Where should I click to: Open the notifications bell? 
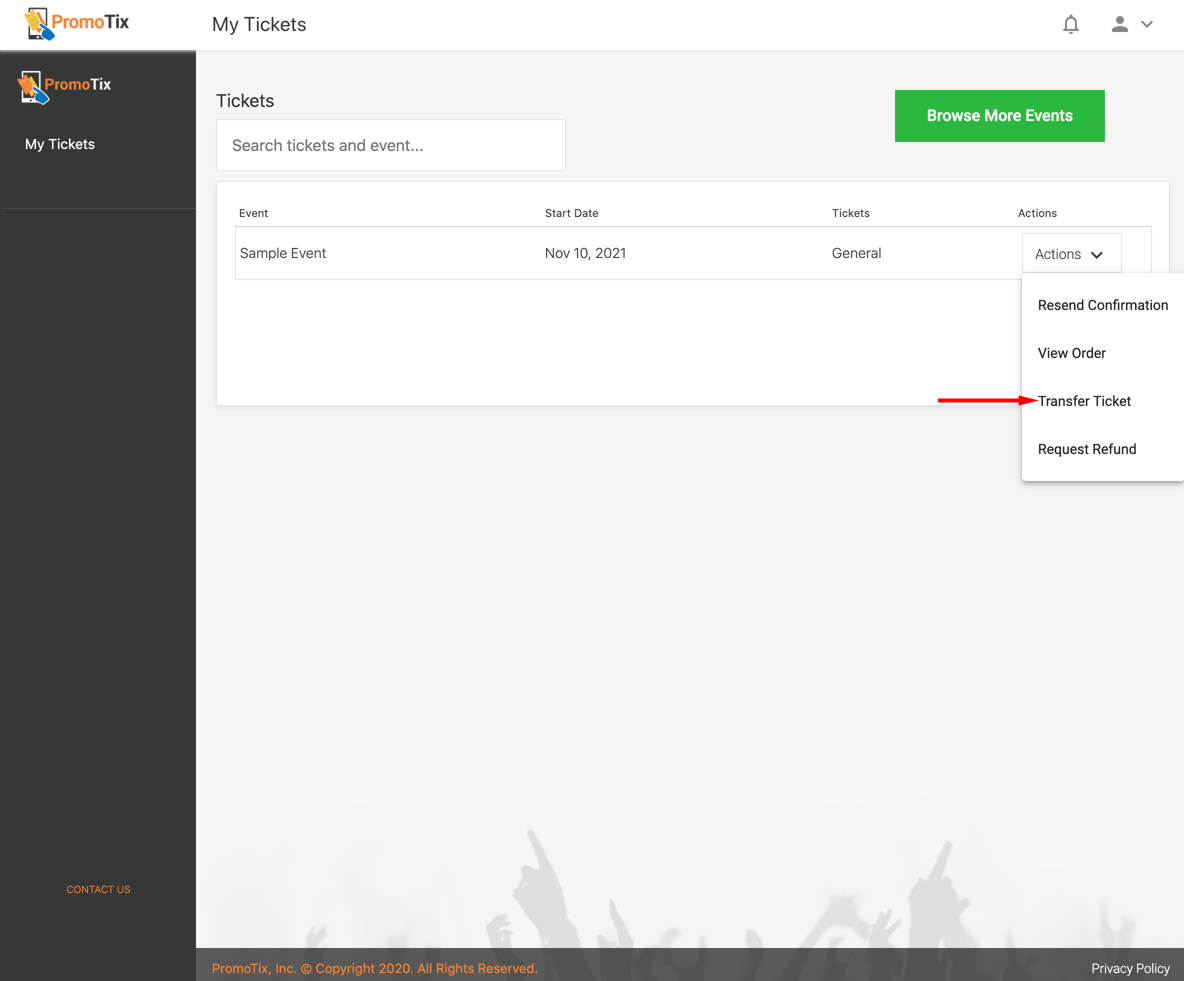tap(1070, 24)
